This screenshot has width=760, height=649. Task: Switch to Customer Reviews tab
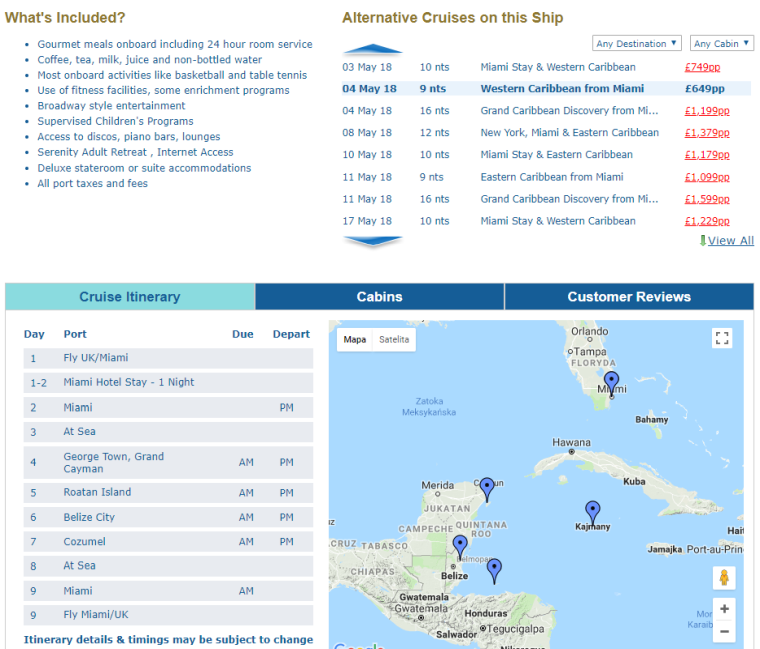tap(629, 297)
